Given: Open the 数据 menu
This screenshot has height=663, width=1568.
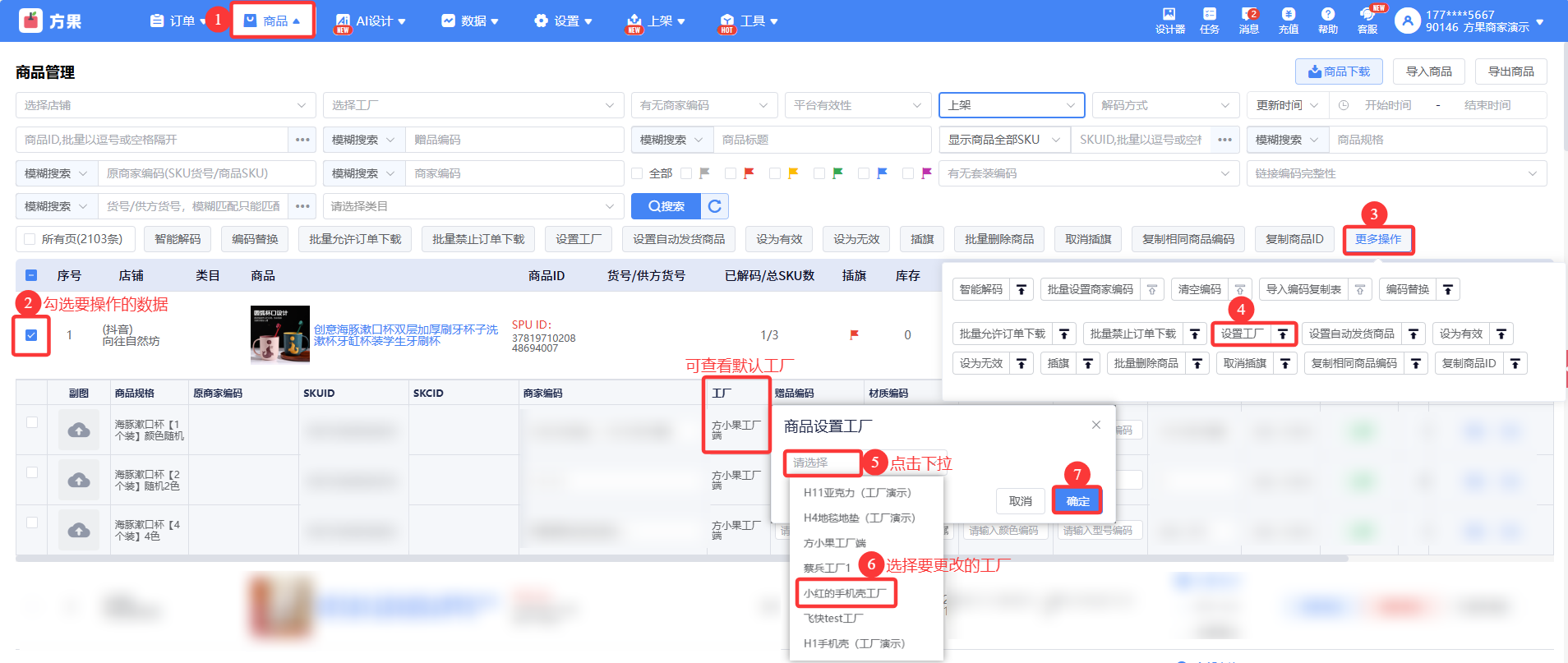Looking at the screenshot, I should 470,21.
